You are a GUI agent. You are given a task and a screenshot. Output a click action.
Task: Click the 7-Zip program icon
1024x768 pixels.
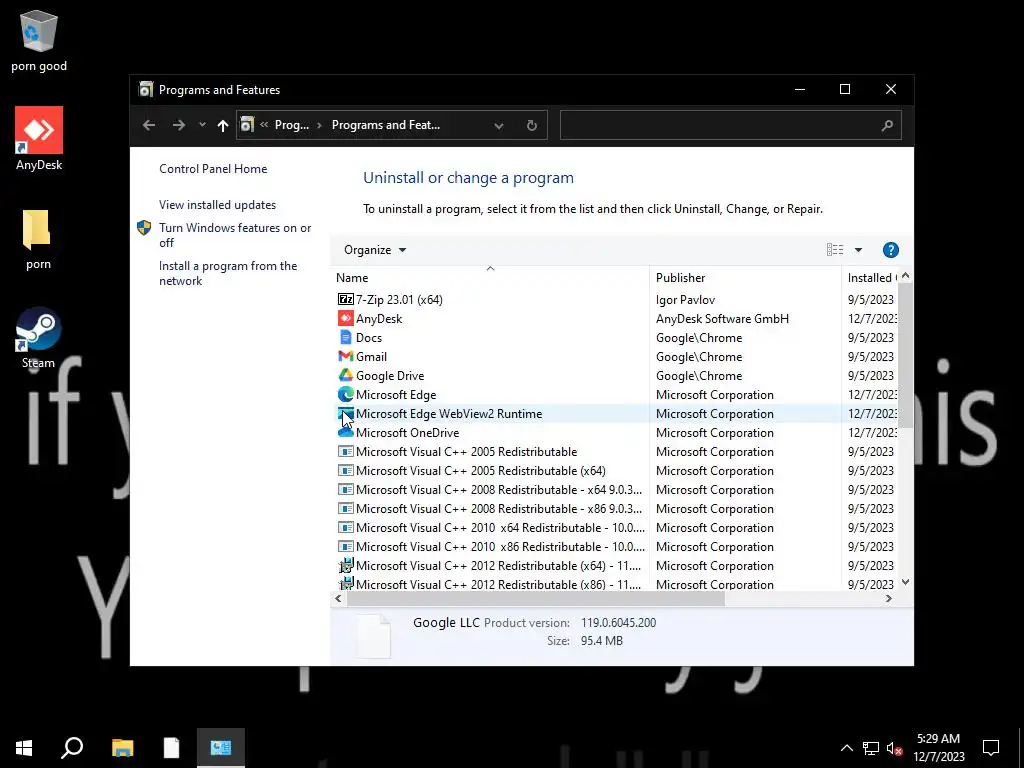click(345, 299)
